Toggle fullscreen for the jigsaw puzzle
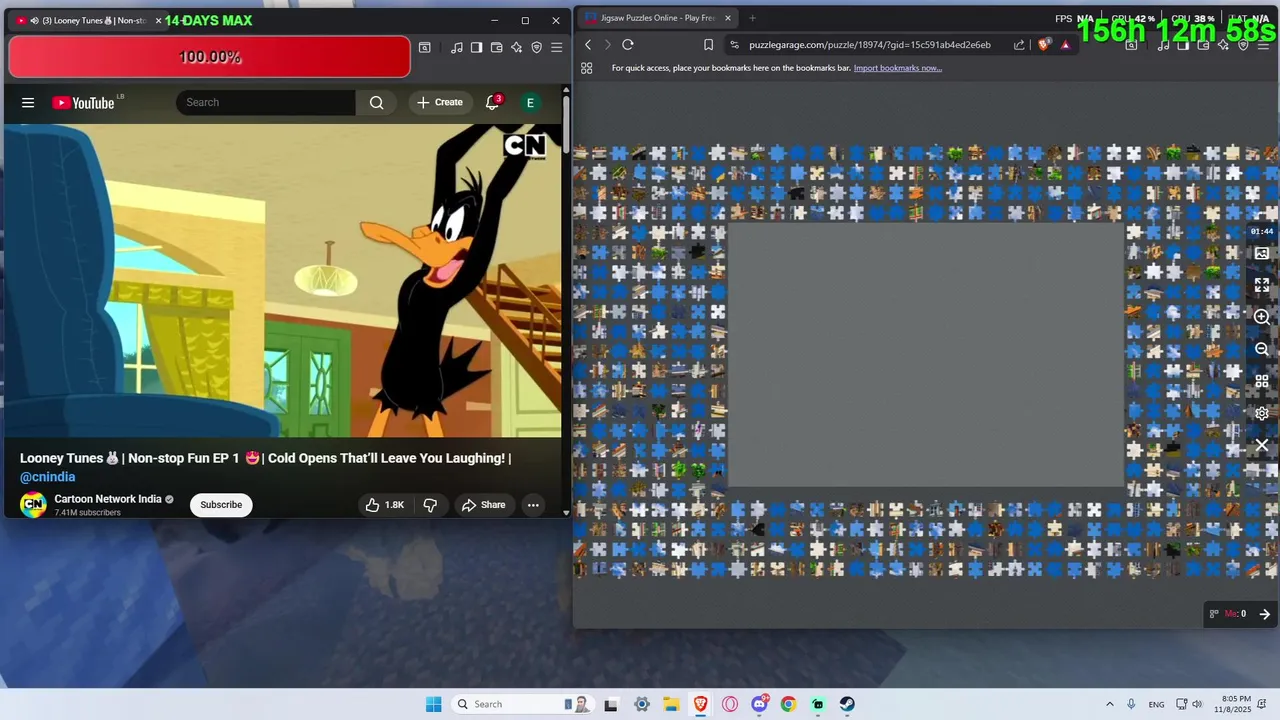 tap(1262, 285)
